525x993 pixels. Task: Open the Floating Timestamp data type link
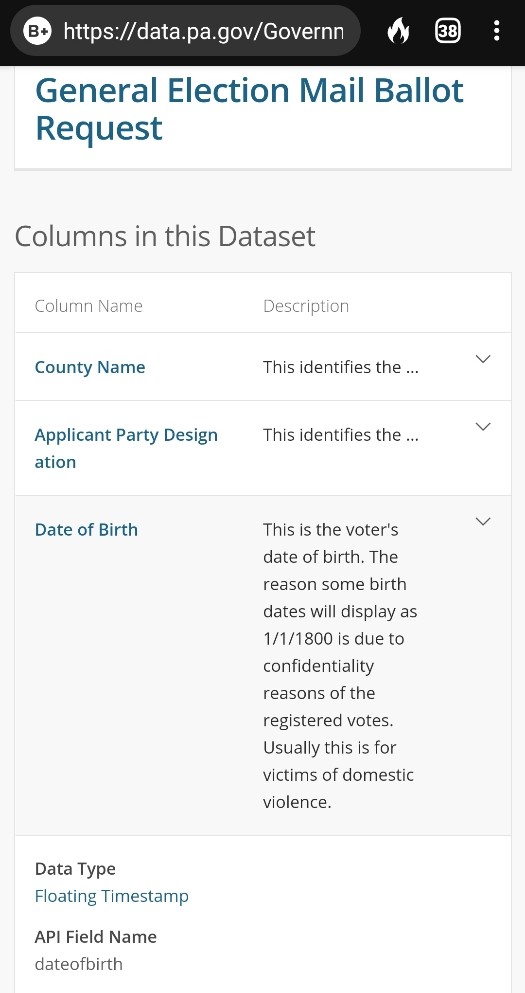tap(111, 896)
